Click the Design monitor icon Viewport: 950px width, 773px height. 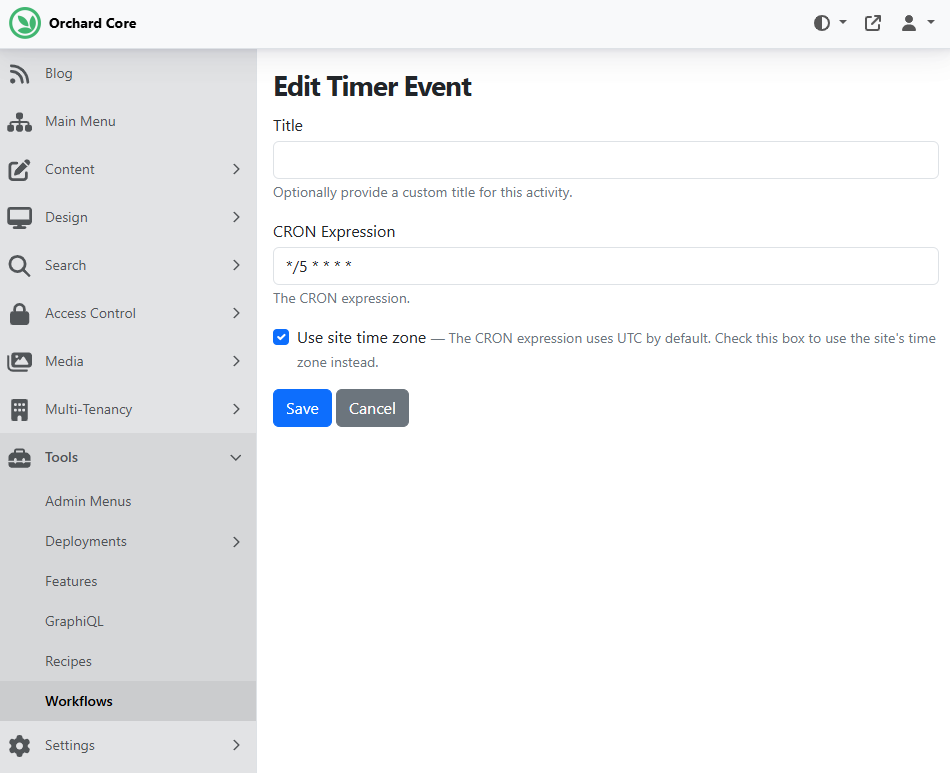tap(19, 217)
